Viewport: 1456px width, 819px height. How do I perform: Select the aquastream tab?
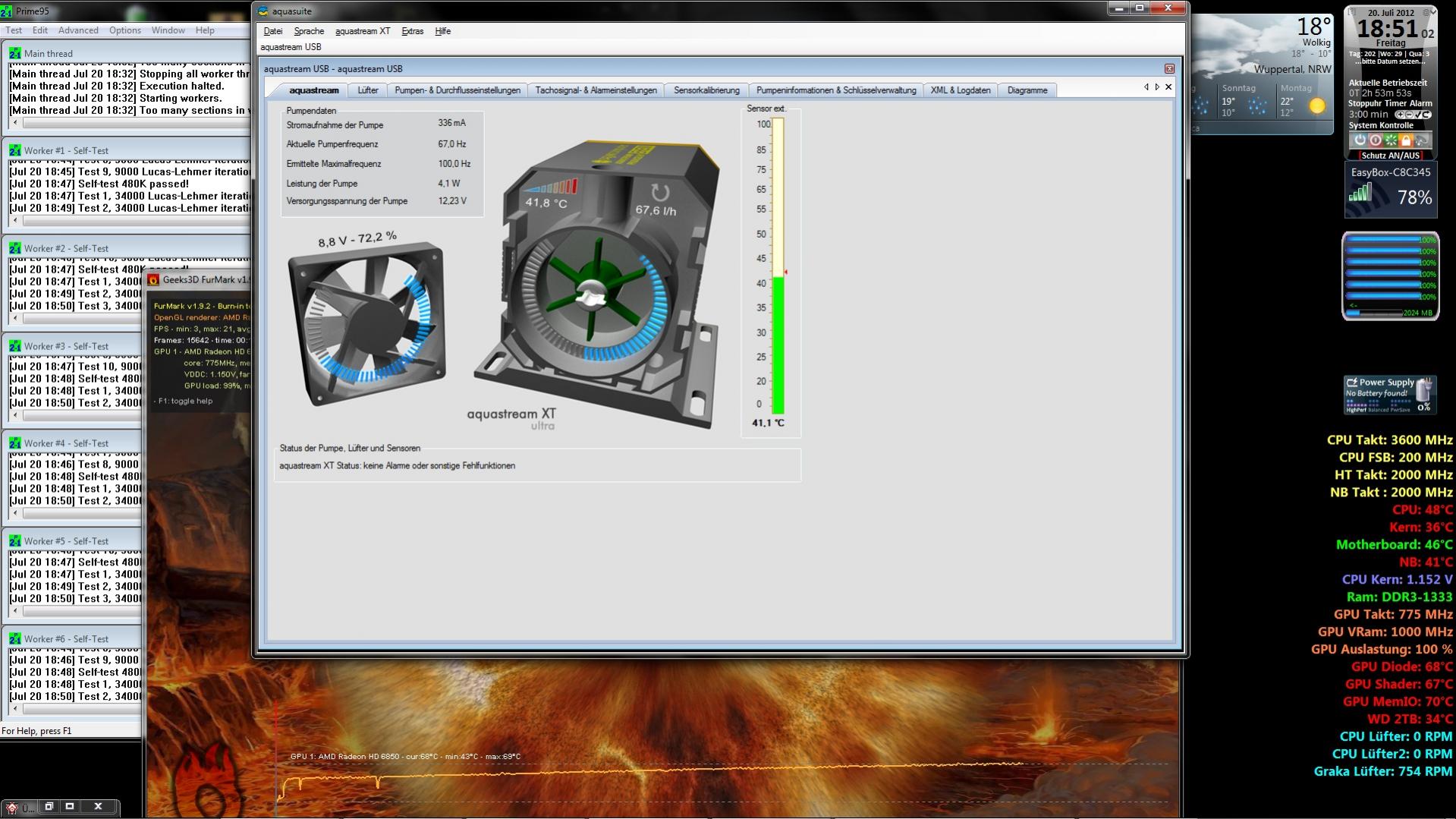[313, 90]
